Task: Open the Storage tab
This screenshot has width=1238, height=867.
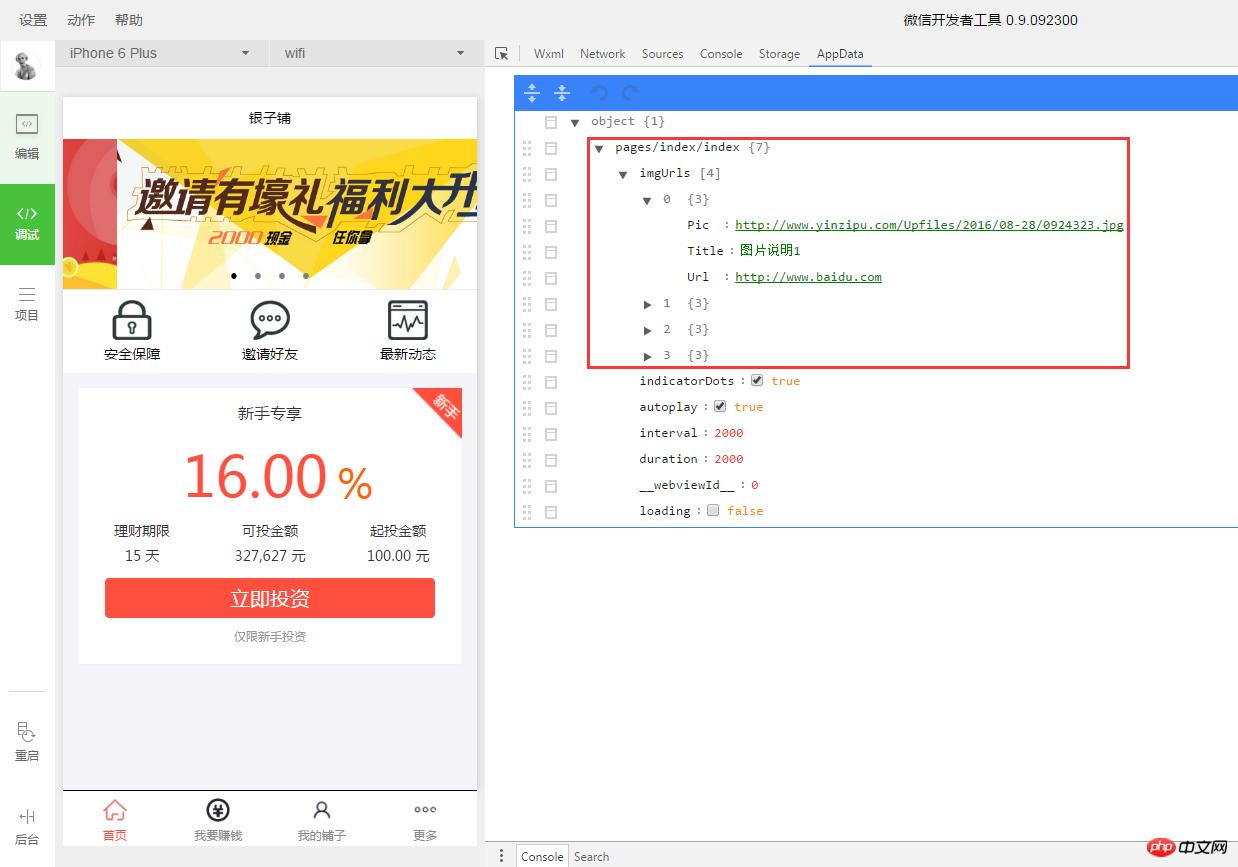Action: coord(778,54)
